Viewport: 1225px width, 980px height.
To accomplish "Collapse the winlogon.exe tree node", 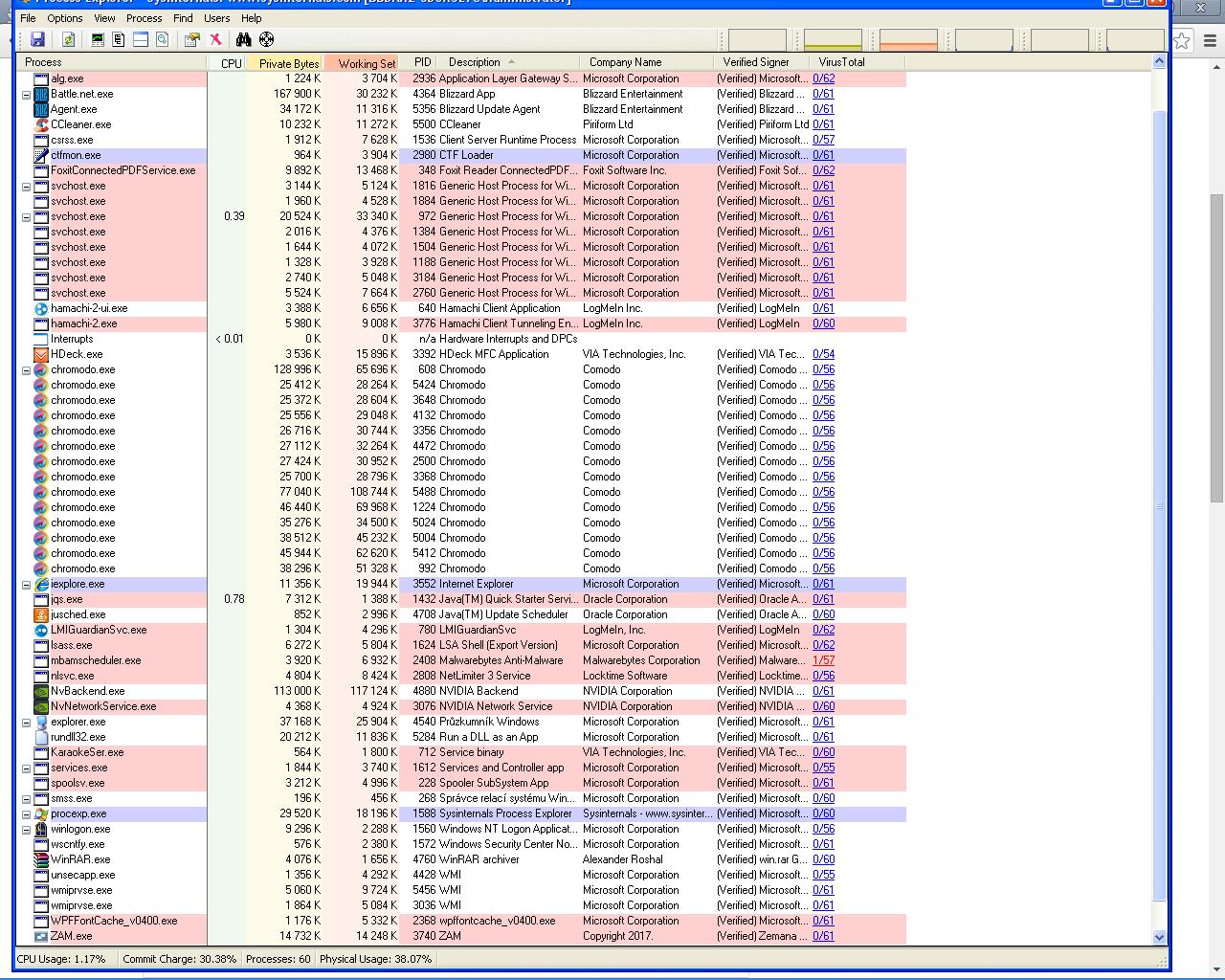I will pos(26,829).
